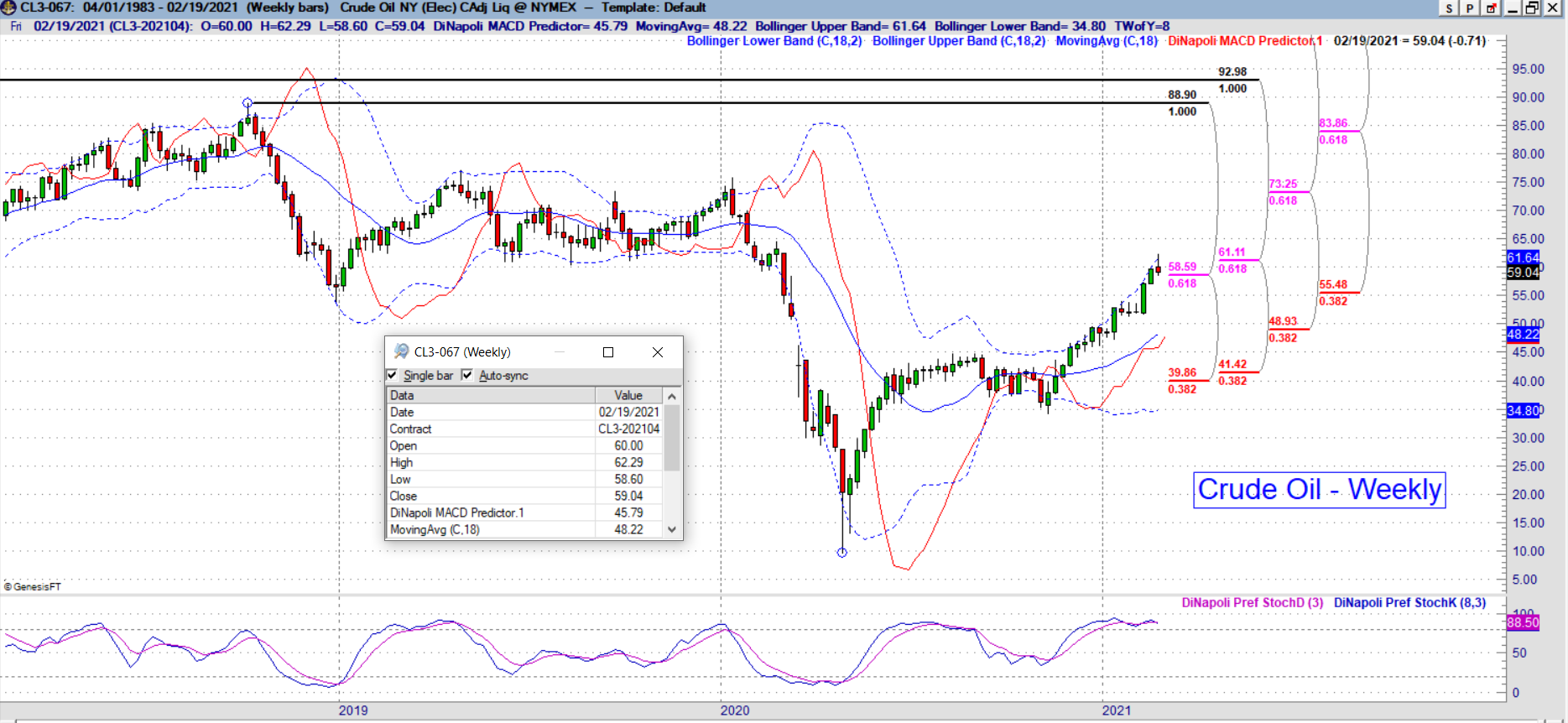
Task: Open the chart icon menu beside CL3-067 title
Action: tap(8, 8)
